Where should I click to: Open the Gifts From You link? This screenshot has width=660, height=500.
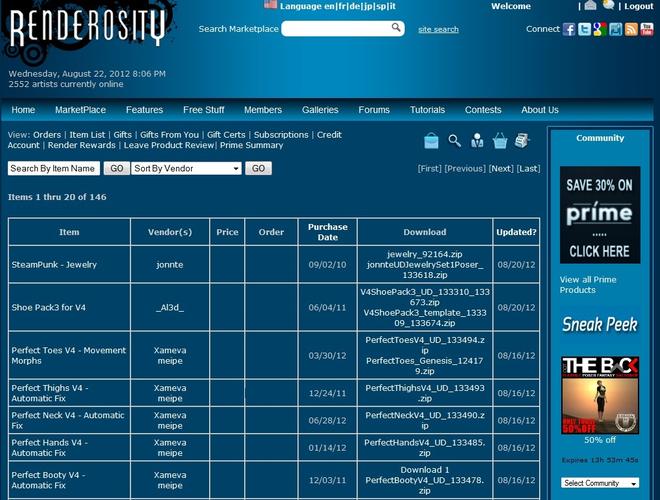coord(169,135)
